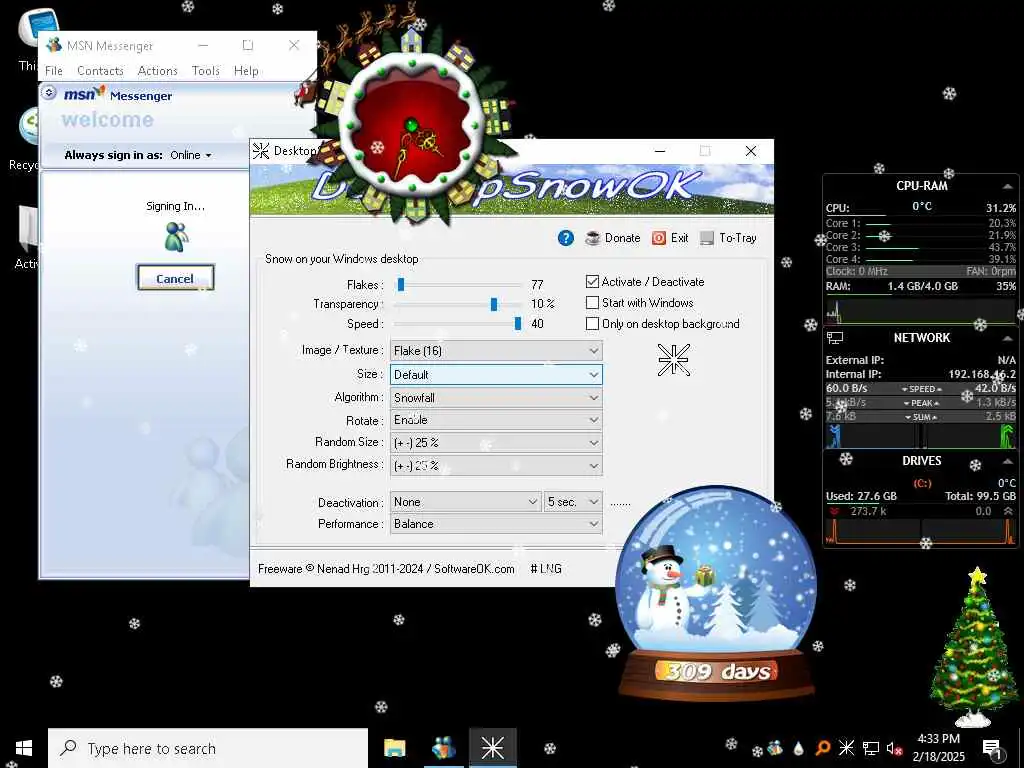Click the double chevron in DRIVES widget

click(1008, 511)
